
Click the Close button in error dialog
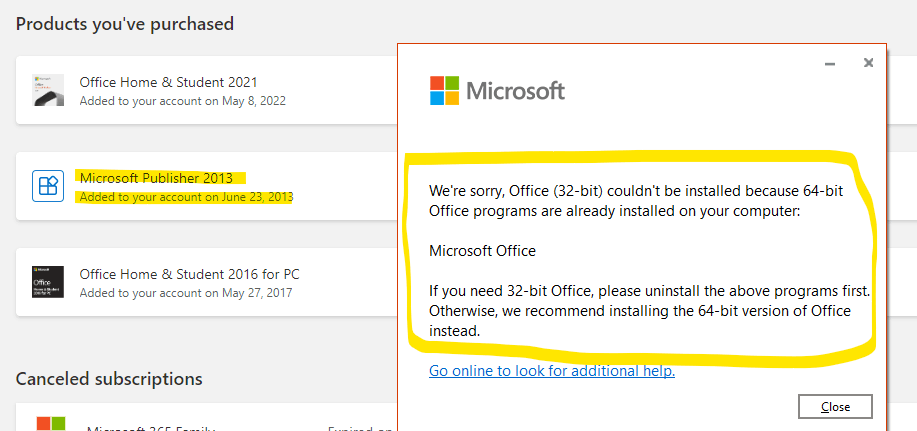835,406
